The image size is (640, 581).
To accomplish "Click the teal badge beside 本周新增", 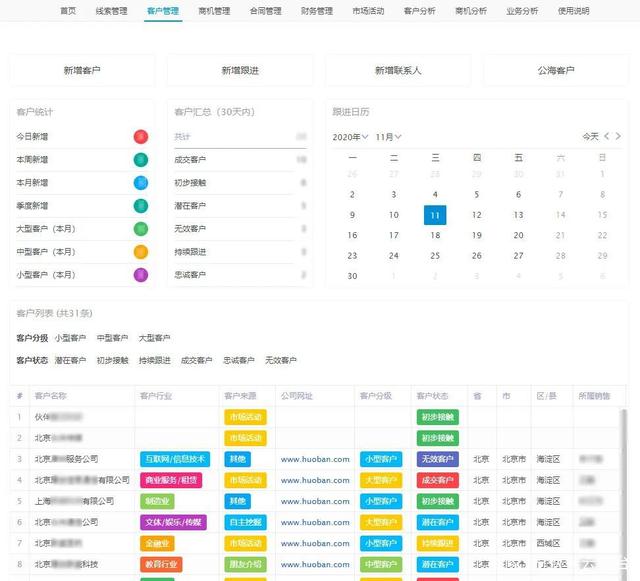I will pyautogui.click(x=141, y=159).
